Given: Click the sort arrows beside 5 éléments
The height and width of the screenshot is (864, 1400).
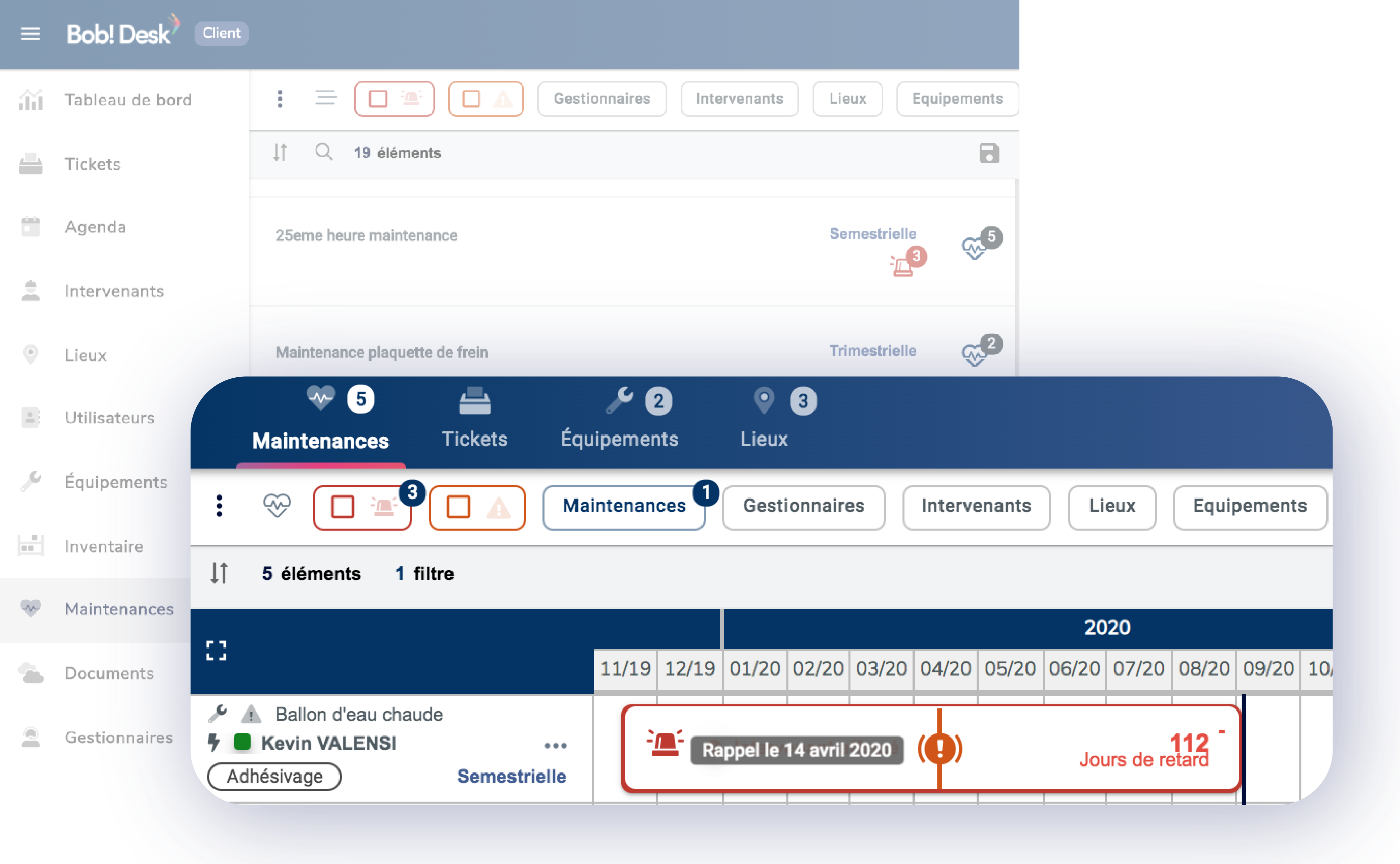Looking at the screenshot, I should coord(219,573).
